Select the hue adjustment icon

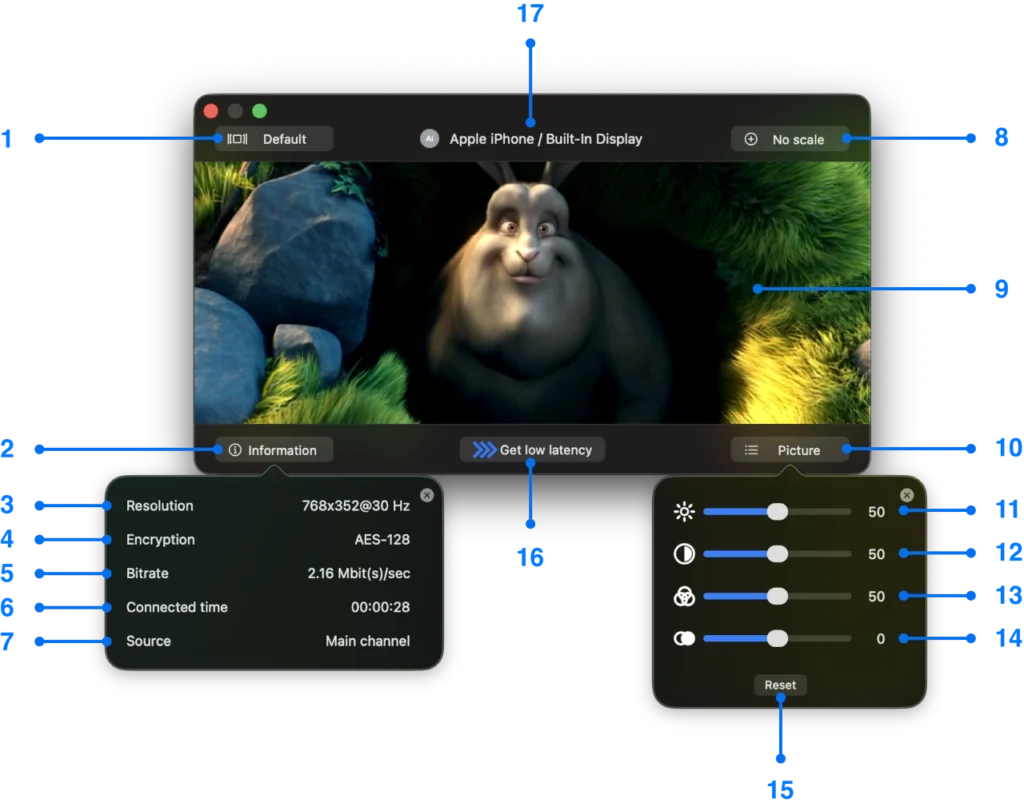coord(684,638)
